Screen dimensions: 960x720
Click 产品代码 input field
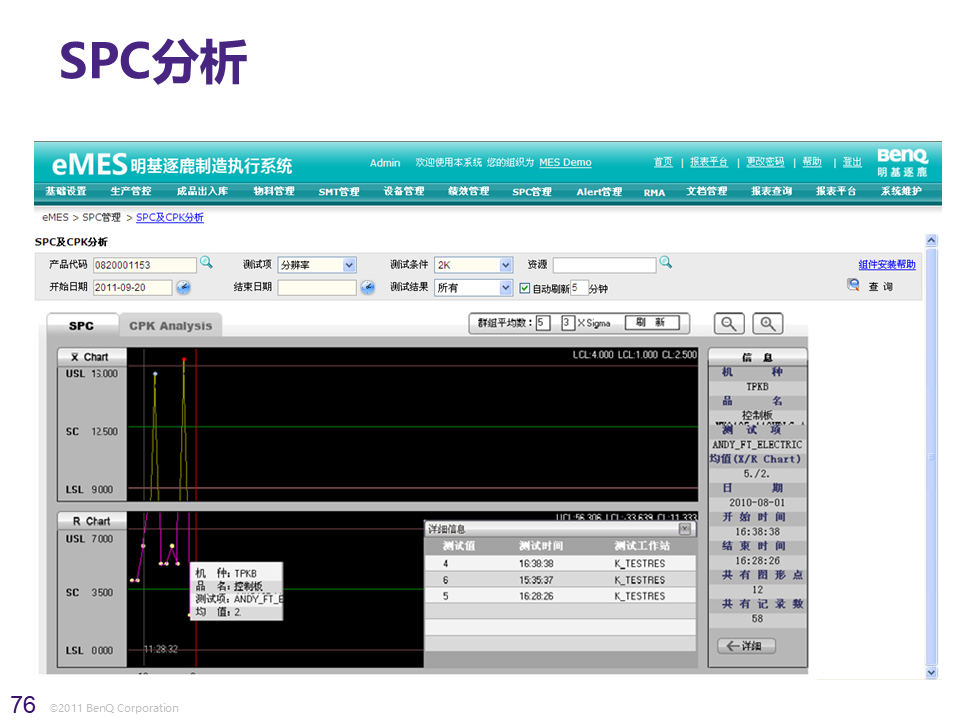coord(144,265)
